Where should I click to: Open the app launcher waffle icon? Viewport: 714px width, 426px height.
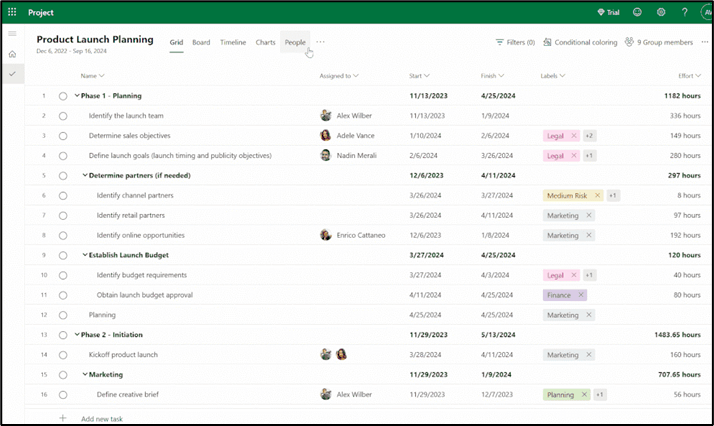12,12
